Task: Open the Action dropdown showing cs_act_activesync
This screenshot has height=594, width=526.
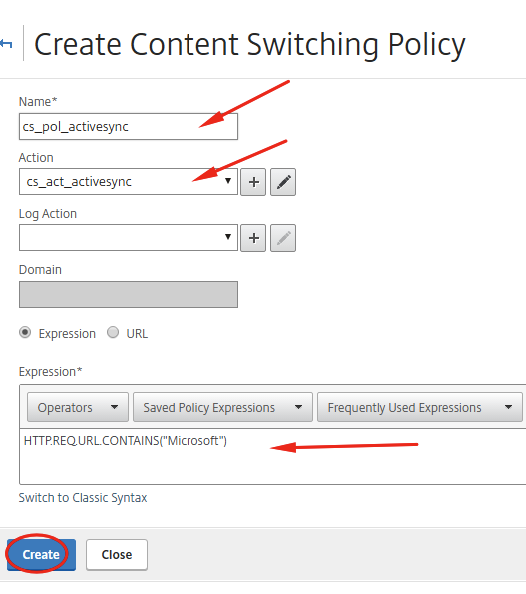Action: click(128, 182)
